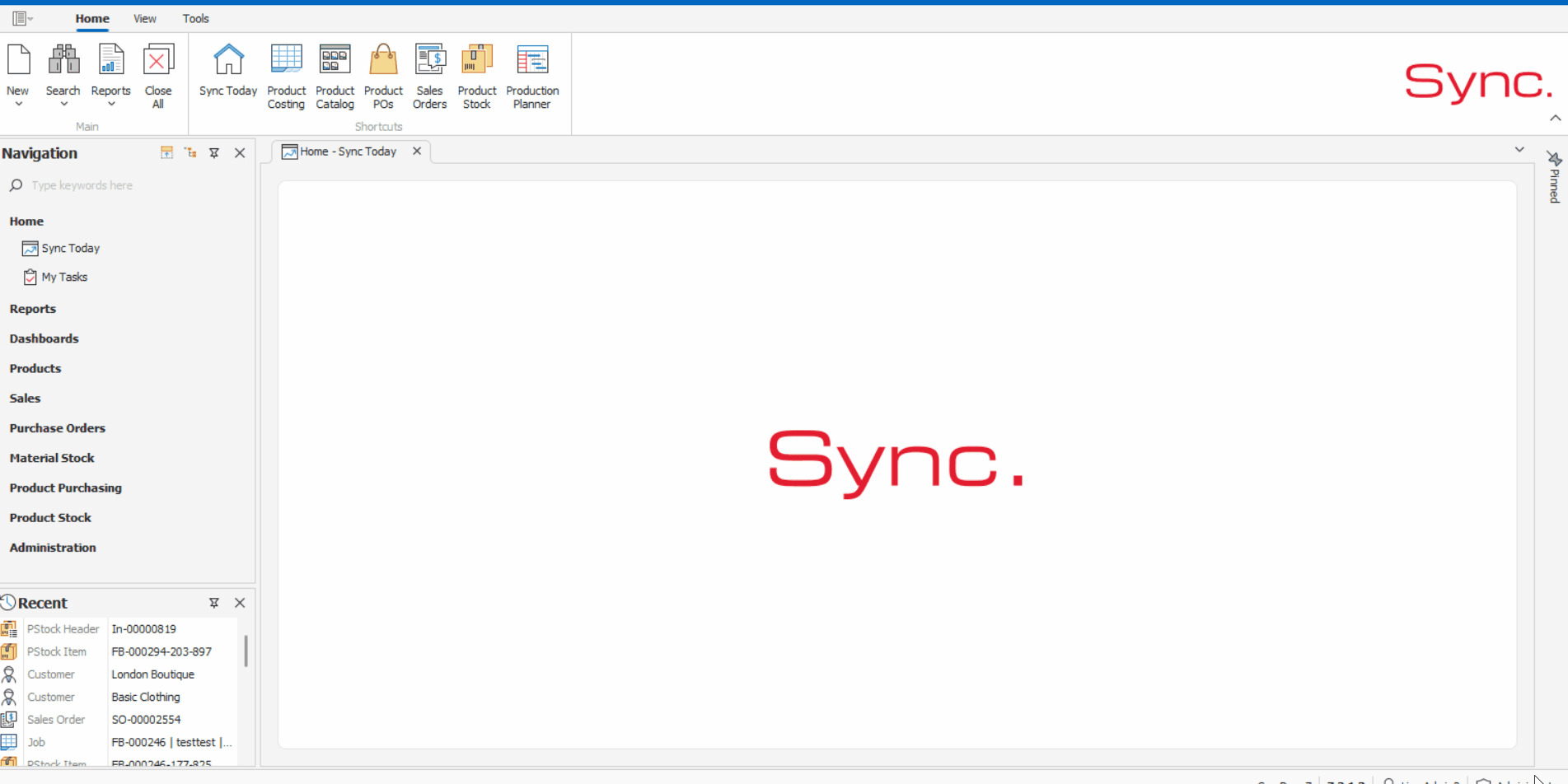Image resolution: width=1568 pixels, height=784 pixels.
Task: Open the Search binoculars tool
Action: click(63, 59)
